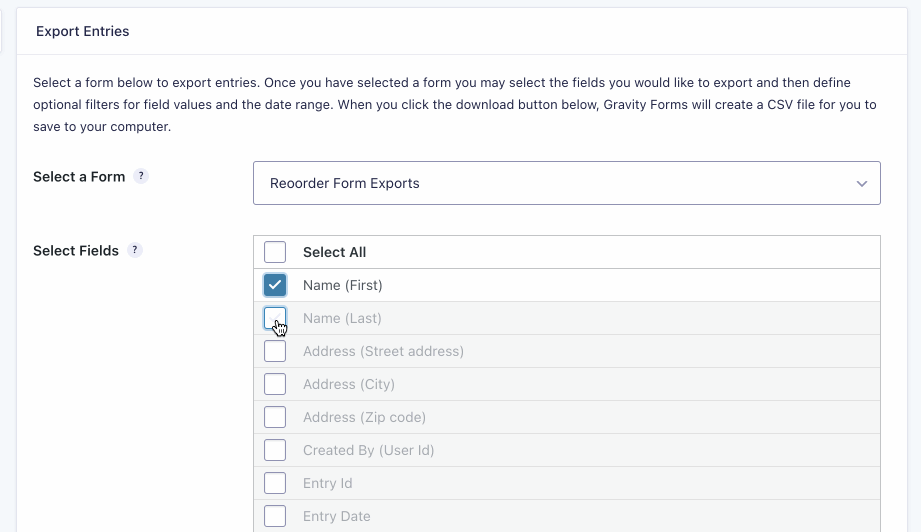The width and height of the screenshot is (921, 532).
Task: Check the Address (Zip code) box
Action: pyautogui.click(x=275, y=418)
